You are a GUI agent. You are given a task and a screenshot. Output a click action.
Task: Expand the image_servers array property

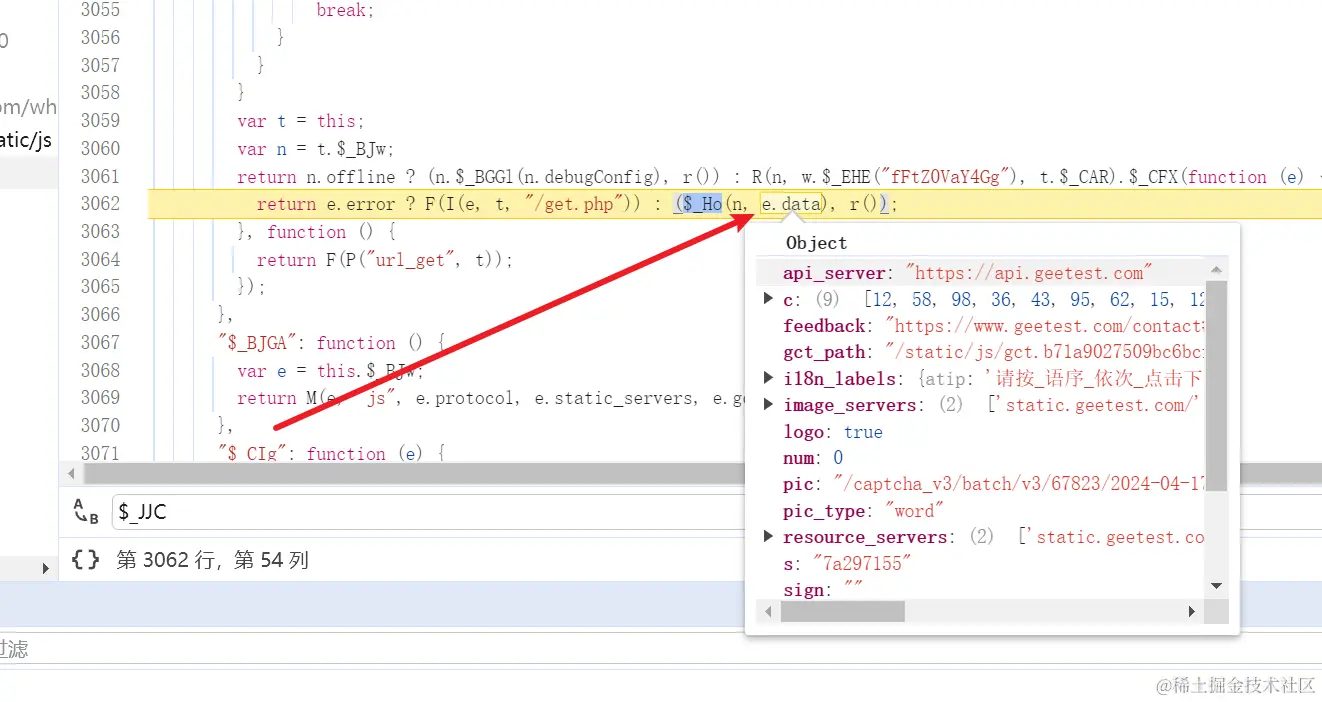tap(769, 404)
